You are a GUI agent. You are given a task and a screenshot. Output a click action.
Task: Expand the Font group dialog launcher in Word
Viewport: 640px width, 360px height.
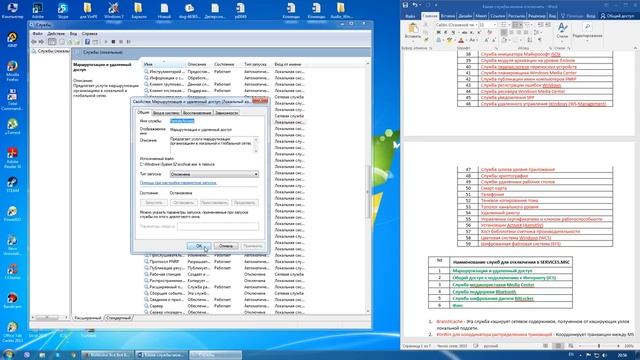pyautogui.click(x=496, y=48)
